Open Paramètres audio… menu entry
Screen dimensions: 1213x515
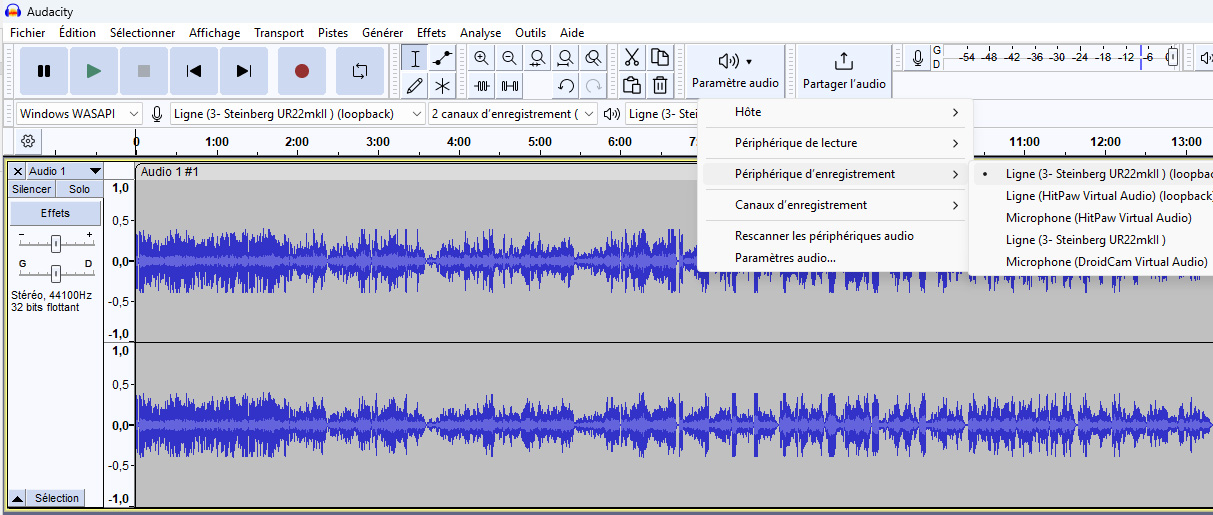(834, 258)
